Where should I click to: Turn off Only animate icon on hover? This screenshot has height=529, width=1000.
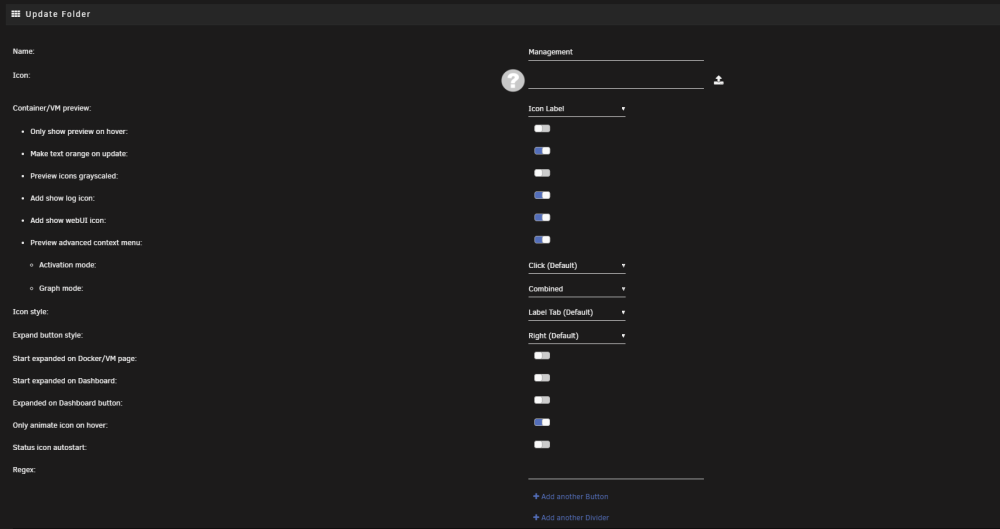[542, 422]
